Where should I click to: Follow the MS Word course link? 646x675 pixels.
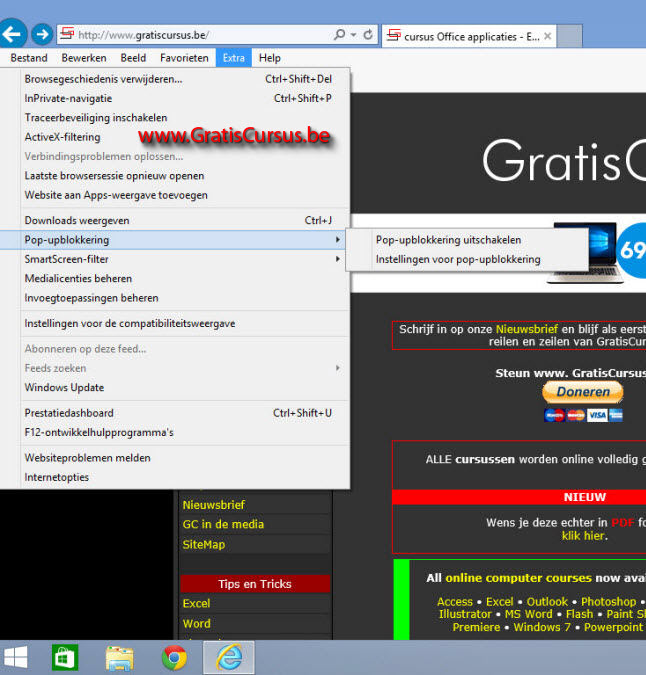[529, 614]
